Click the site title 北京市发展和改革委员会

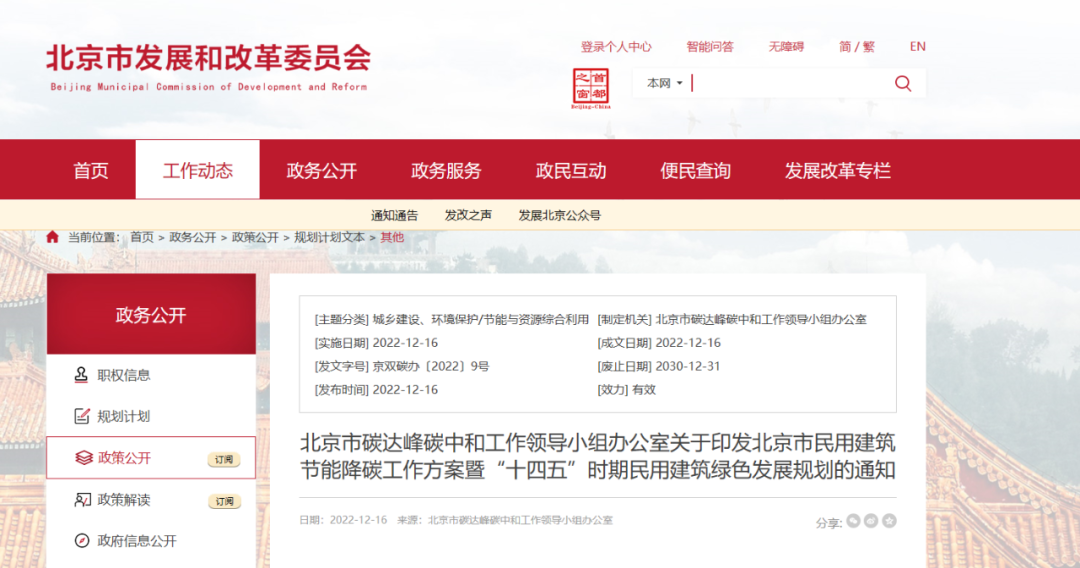pos(209,58)
